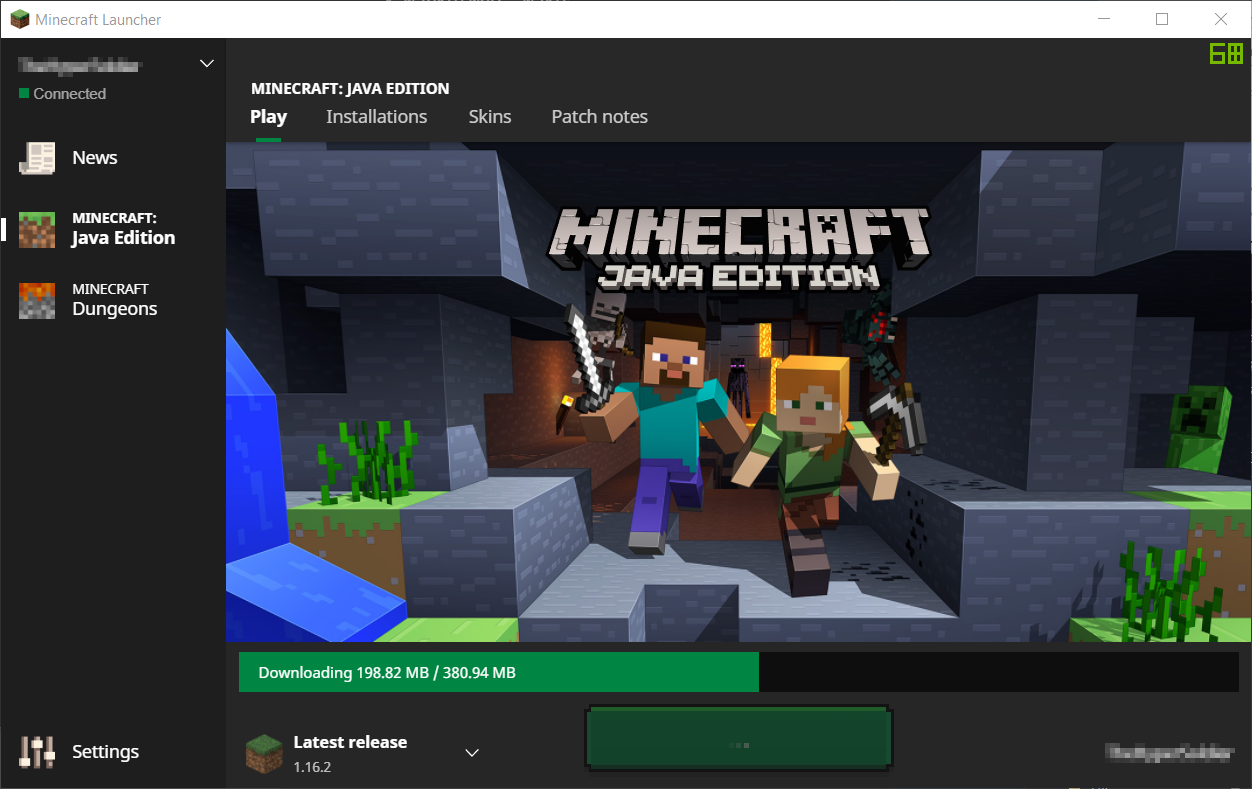Click the Settings sliders icon

(x=37, y=752)
